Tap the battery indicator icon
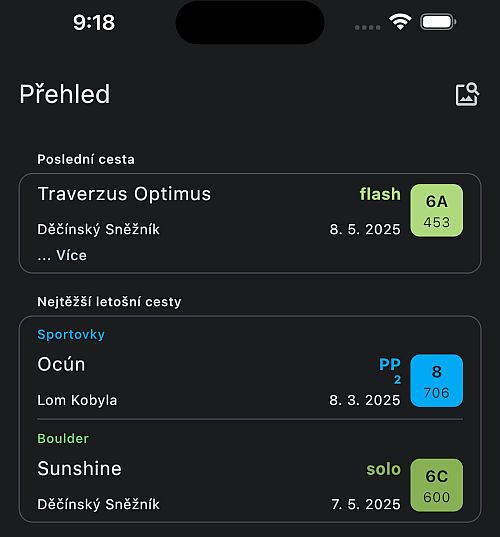 pyautogui.click(x=438, y=22)
